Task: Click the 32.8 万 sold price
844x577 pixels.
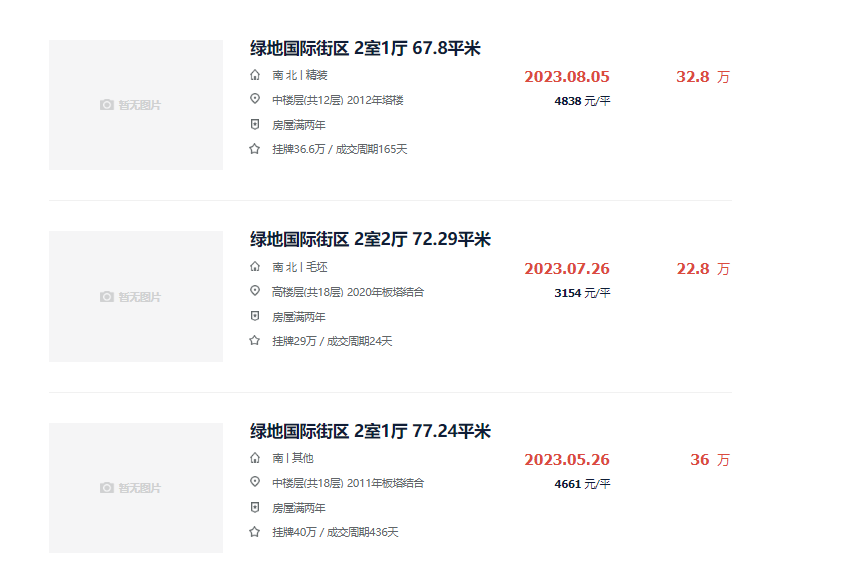Action: [x=702, y=77]
